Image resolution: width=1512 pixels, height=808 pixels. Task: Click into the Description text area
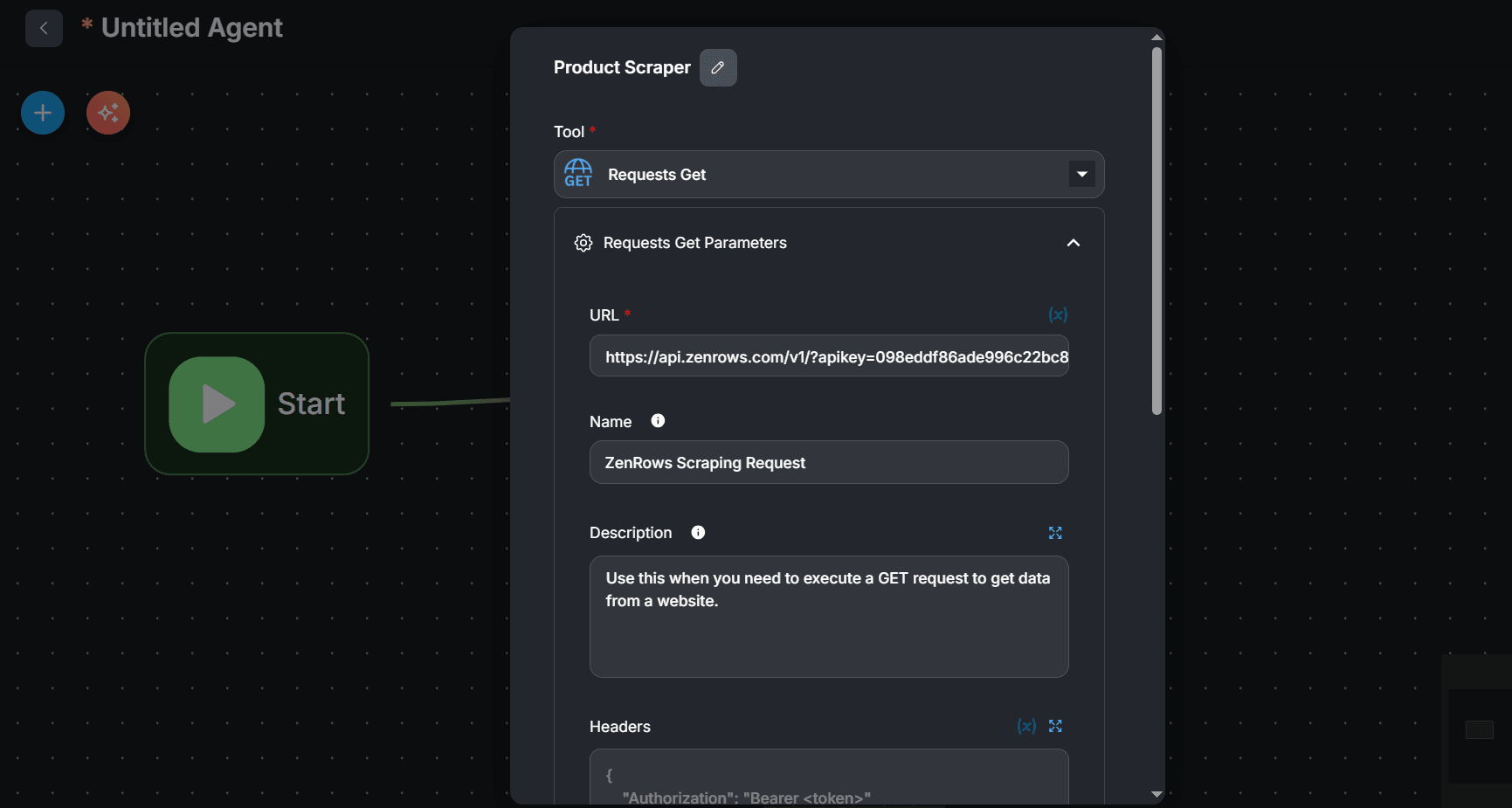click(829, 617)
